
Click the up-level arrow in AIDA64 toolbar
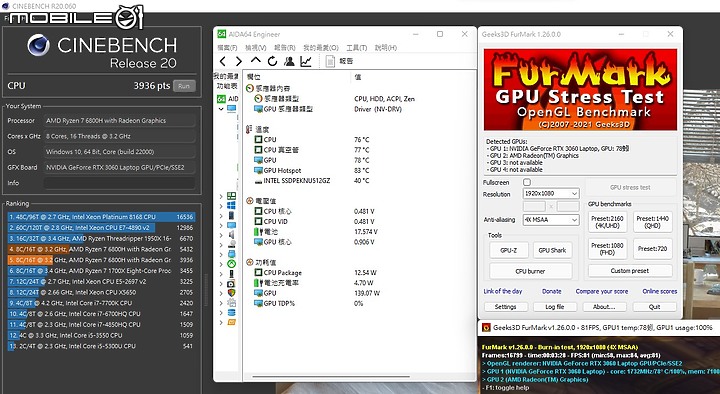(x=255, y=61)
